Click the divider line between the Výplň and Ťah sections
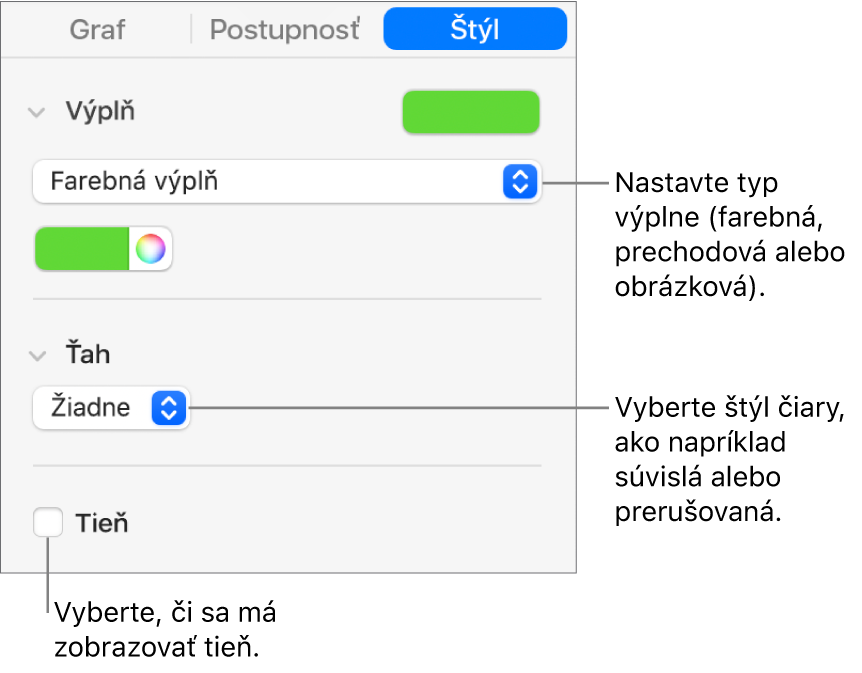Screen dimensions: 862x673 [287, 298]
